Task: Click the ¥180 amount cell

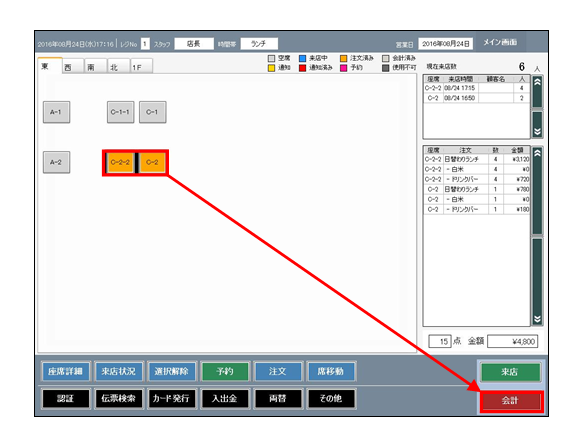Action: coord(517,209)
